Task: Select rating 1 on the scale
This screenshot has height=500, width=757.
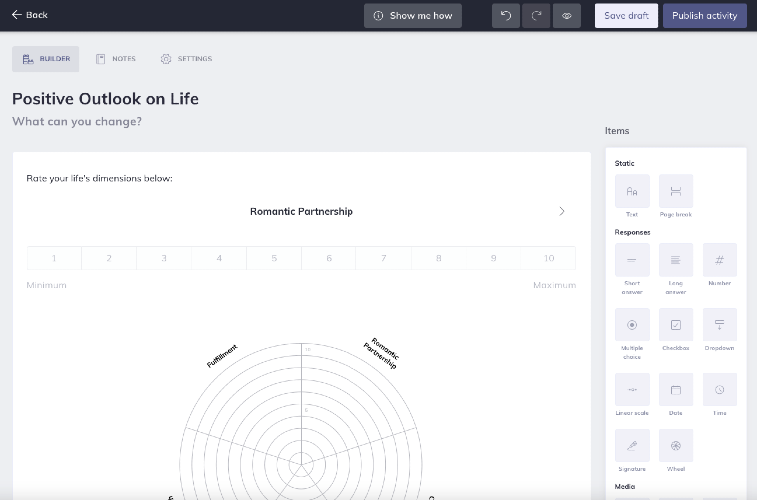Action: [54, 258]
